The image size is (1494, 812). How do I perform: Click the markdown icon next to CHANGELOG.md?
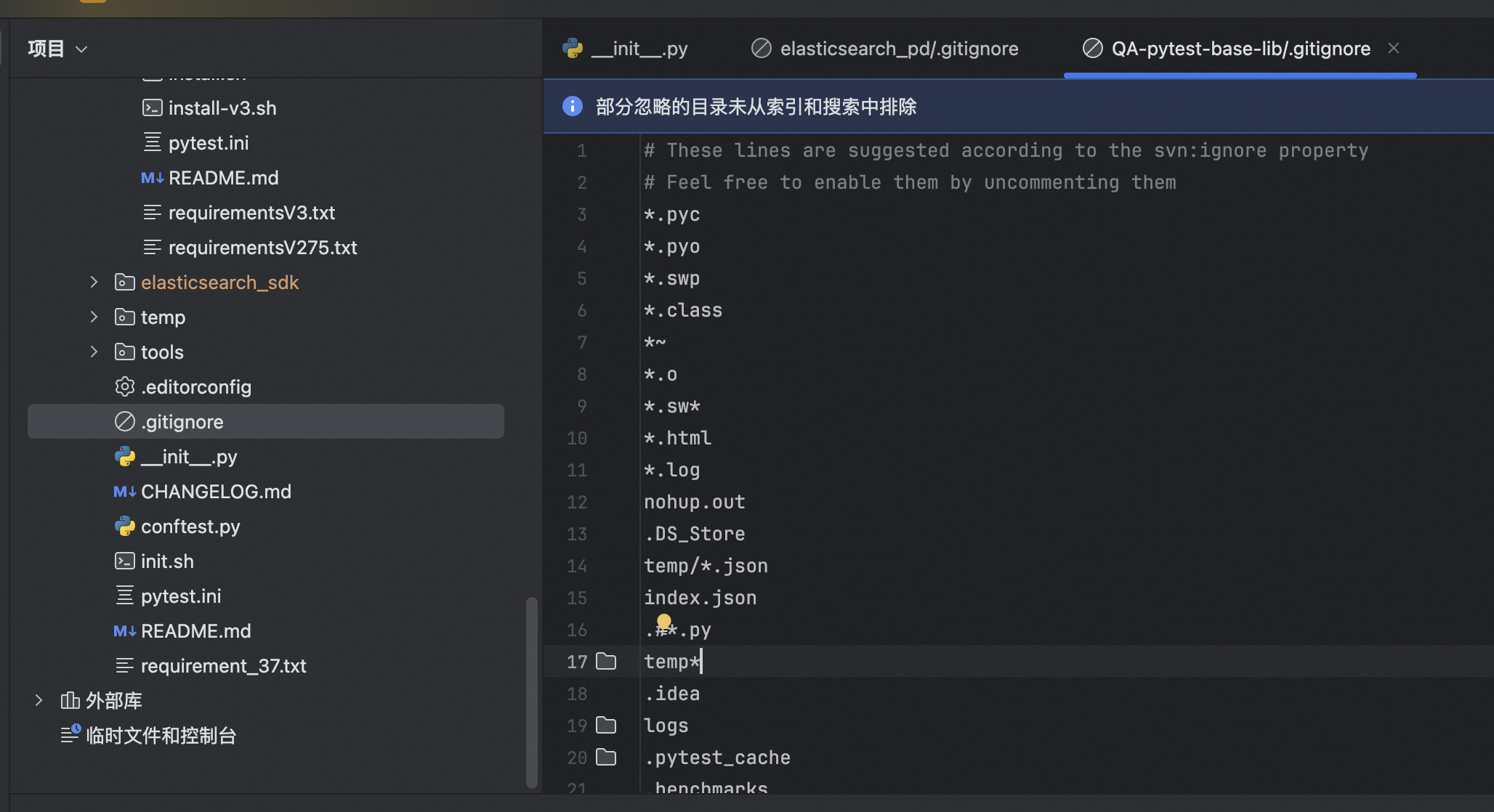tap(125, 492)
